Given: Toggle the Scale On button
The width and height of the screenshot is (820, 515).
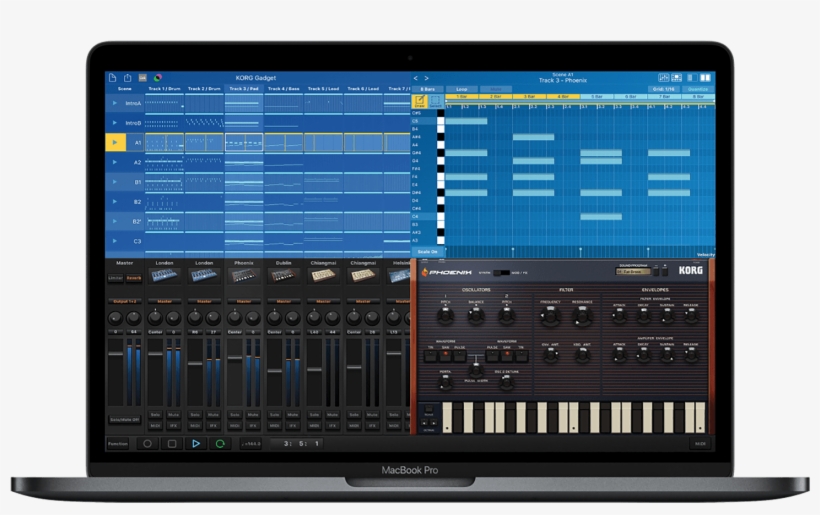Looking at the screenshot, I should point(428,252).
